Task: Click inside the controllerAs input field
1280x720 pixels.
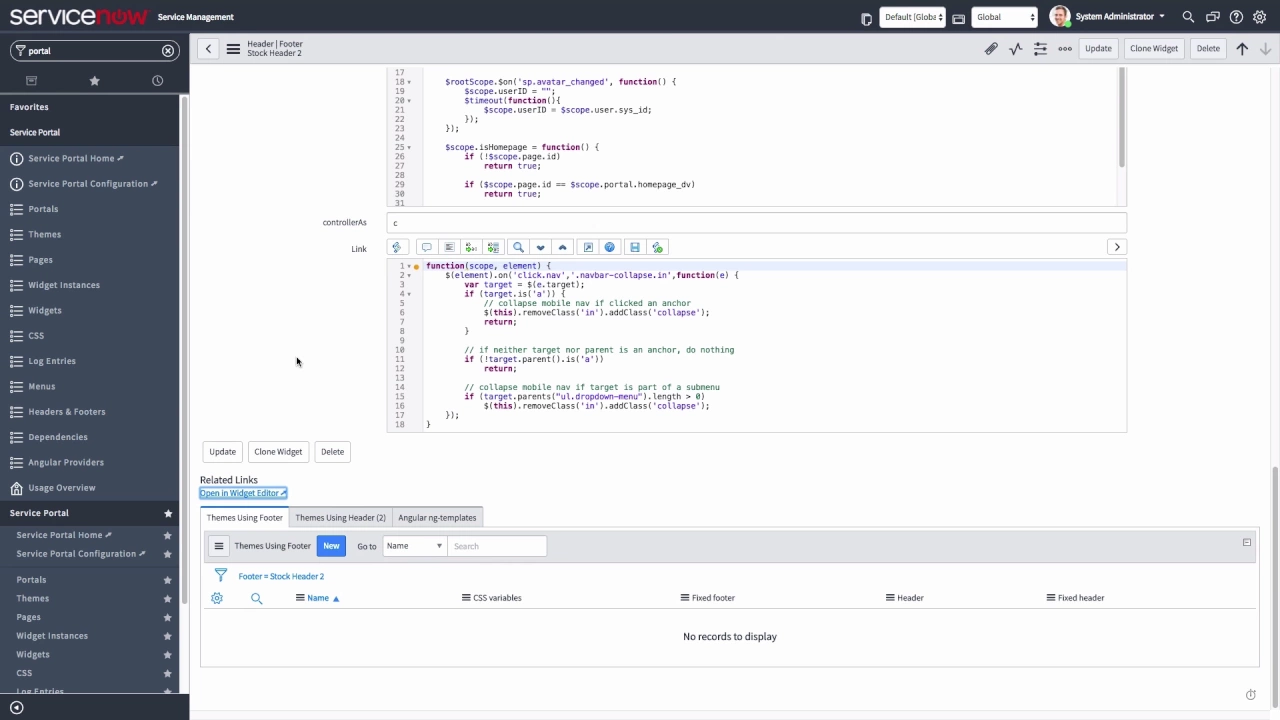Action: tap(700, 222)
